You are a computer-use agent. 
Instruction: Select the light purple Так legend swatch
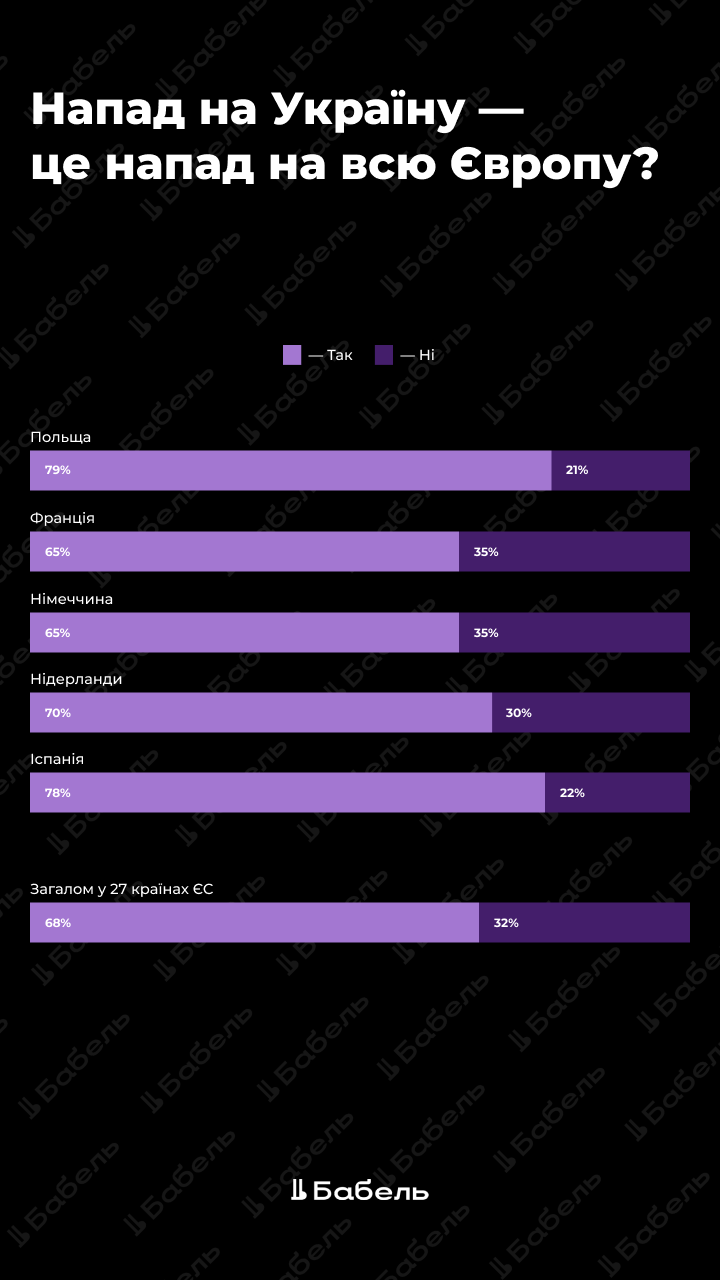pyautogui.click(x=292, y=355)
